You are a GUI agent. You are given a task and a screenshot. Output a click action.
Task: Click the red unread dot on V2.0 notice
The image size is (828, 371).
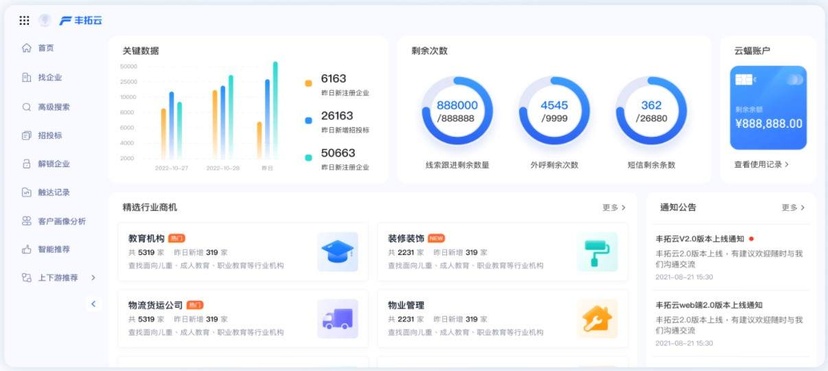(751, 239)
